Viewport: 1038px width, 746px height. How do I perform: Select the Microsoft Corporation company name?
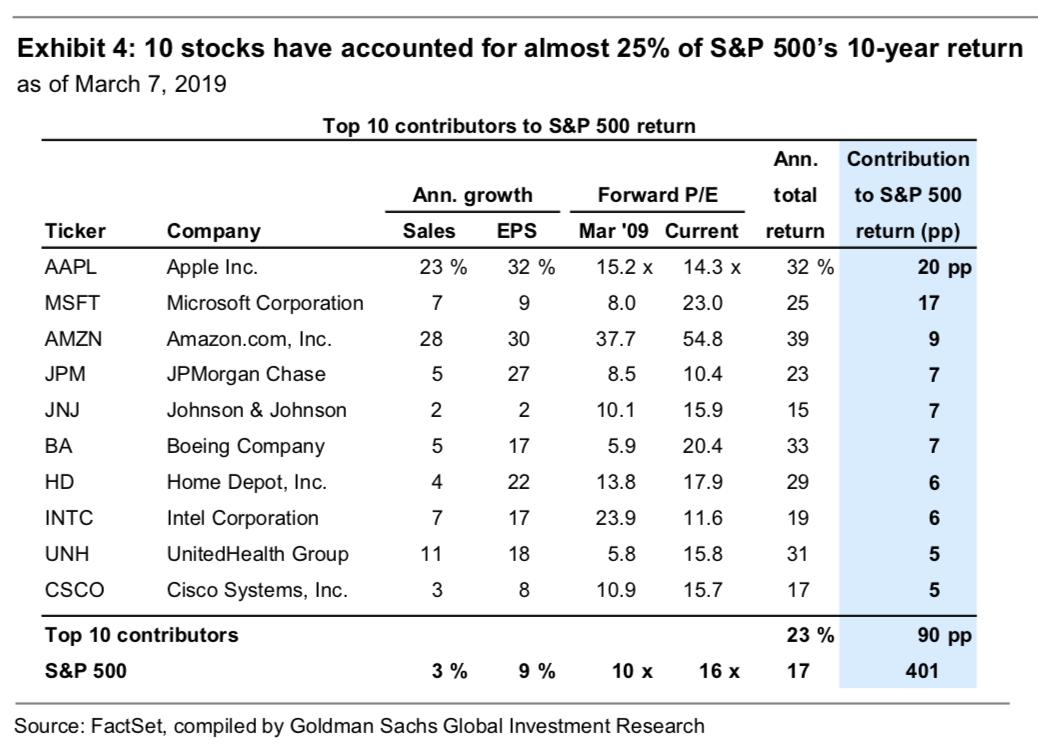pyautogui.click(x=265, y=303)
